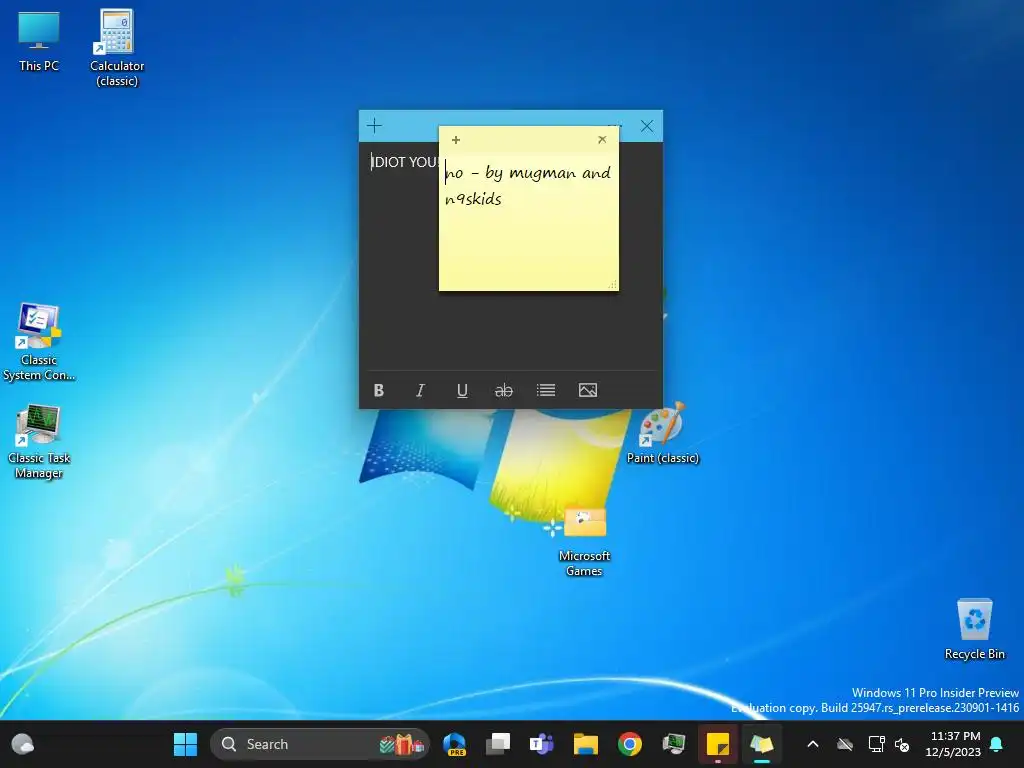Viewport: 1024px width, 768px height.
Task: Open File Explorer from the taskbar
Action: coord(586,744)
